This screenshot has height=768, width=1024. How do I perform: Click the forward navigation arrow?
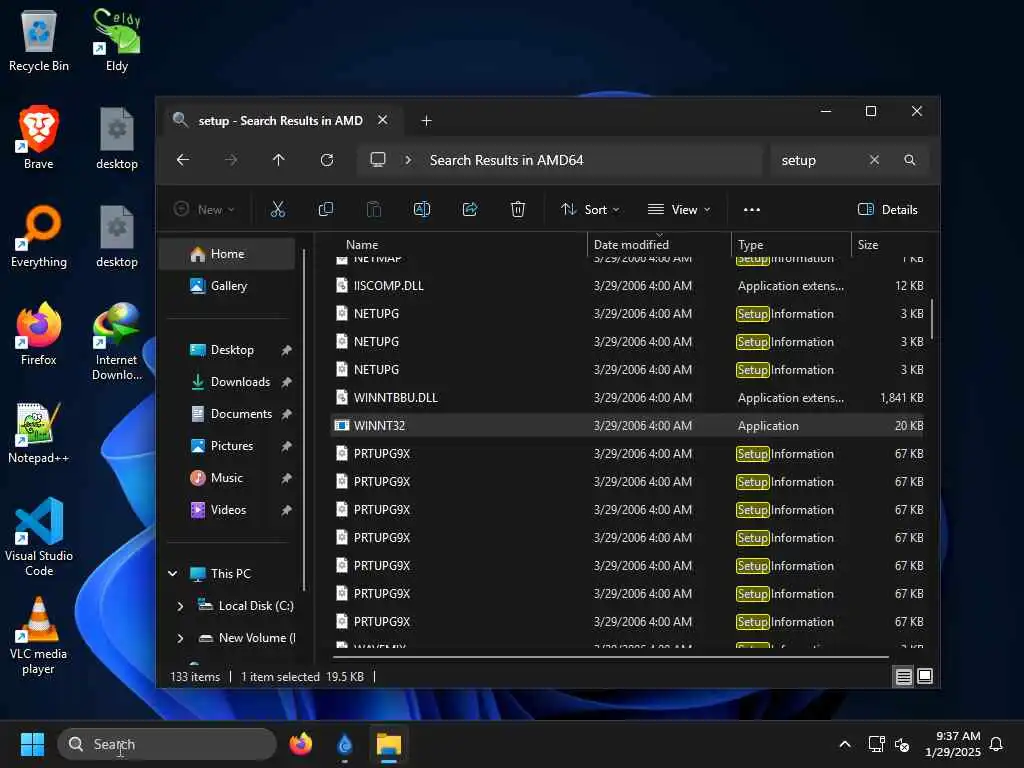coord(231,160)
